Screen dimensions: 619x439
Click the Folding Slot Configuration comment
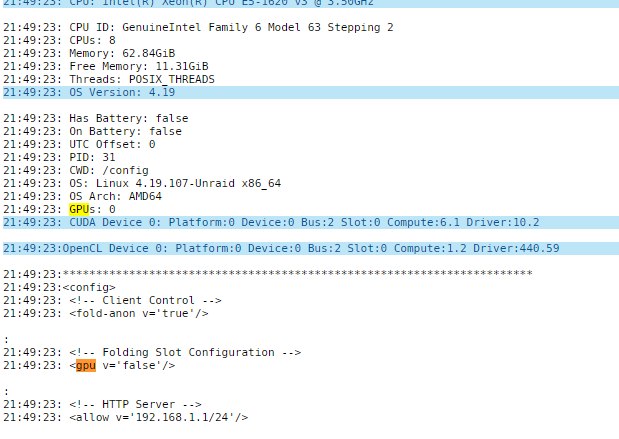tap(185, 353)
